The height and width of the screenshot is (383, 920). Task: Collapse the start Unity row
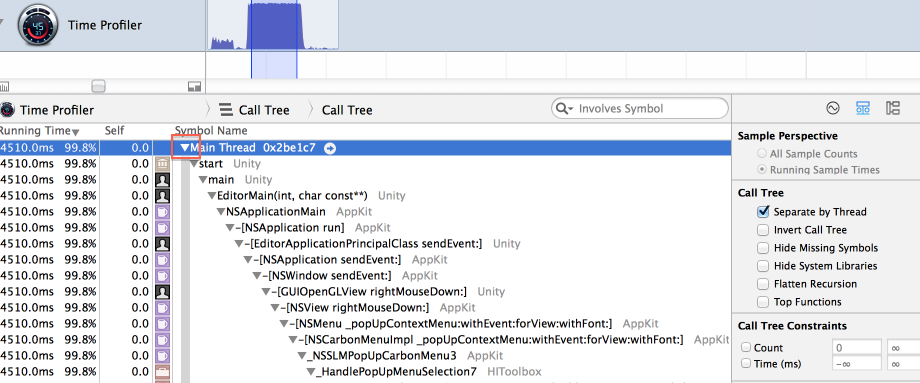coord(194,164)
